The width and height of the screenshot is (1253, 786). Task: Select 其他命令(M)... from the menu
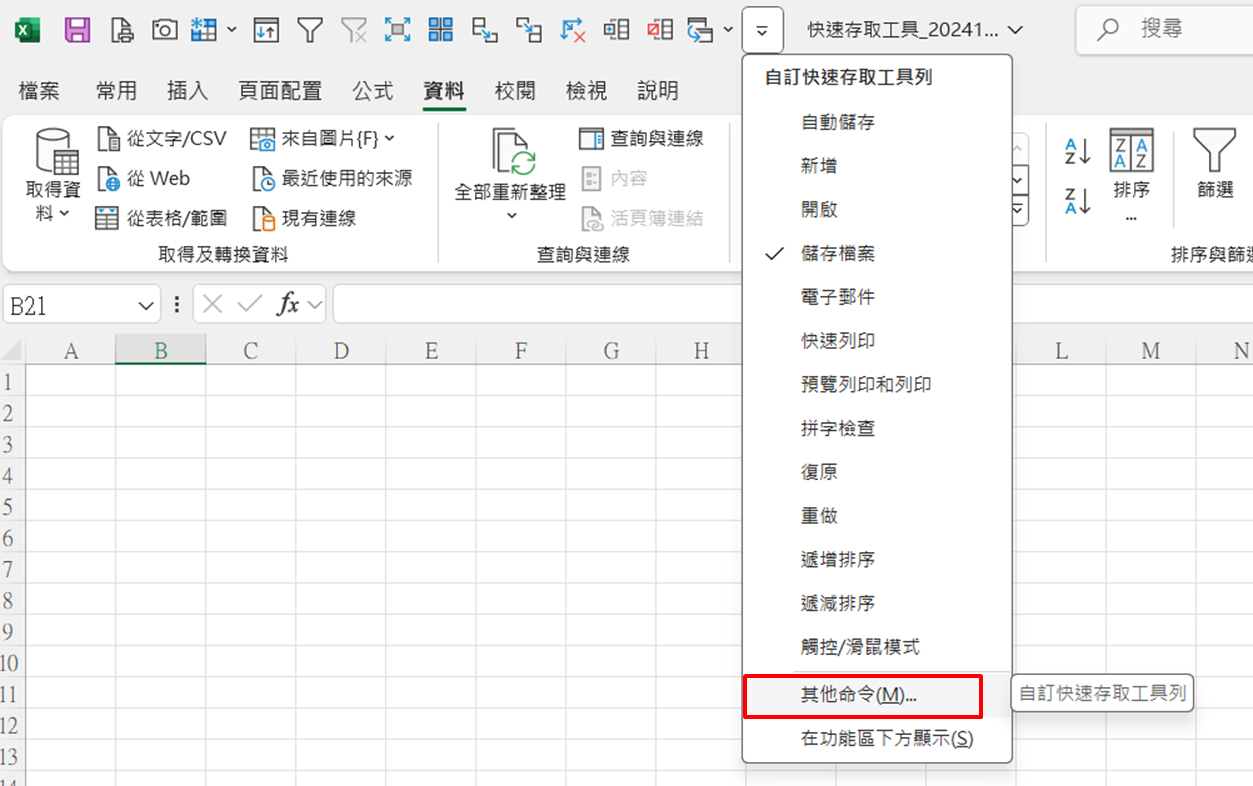point(860,696)
